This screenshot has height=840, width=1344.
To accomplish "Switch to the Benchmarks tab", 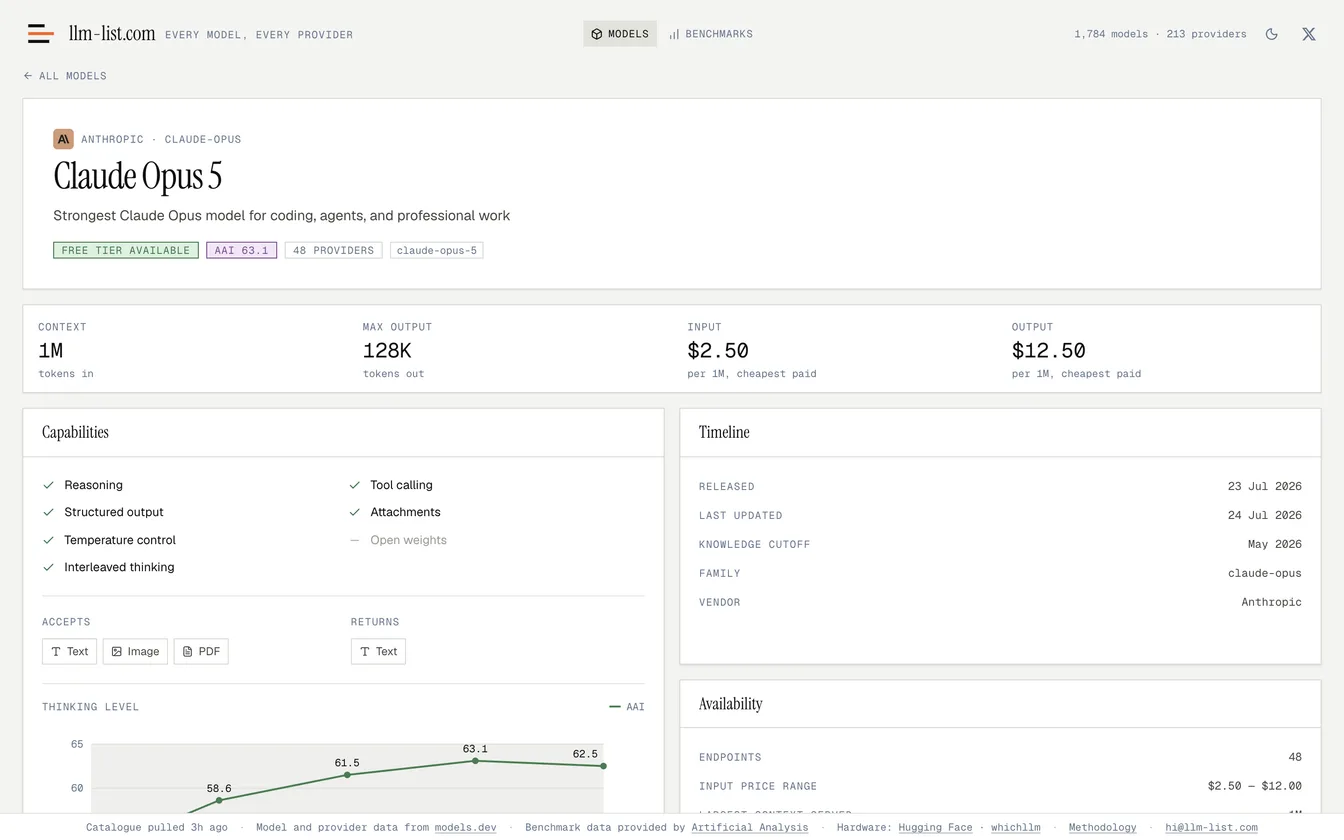I will coord(711,34).
